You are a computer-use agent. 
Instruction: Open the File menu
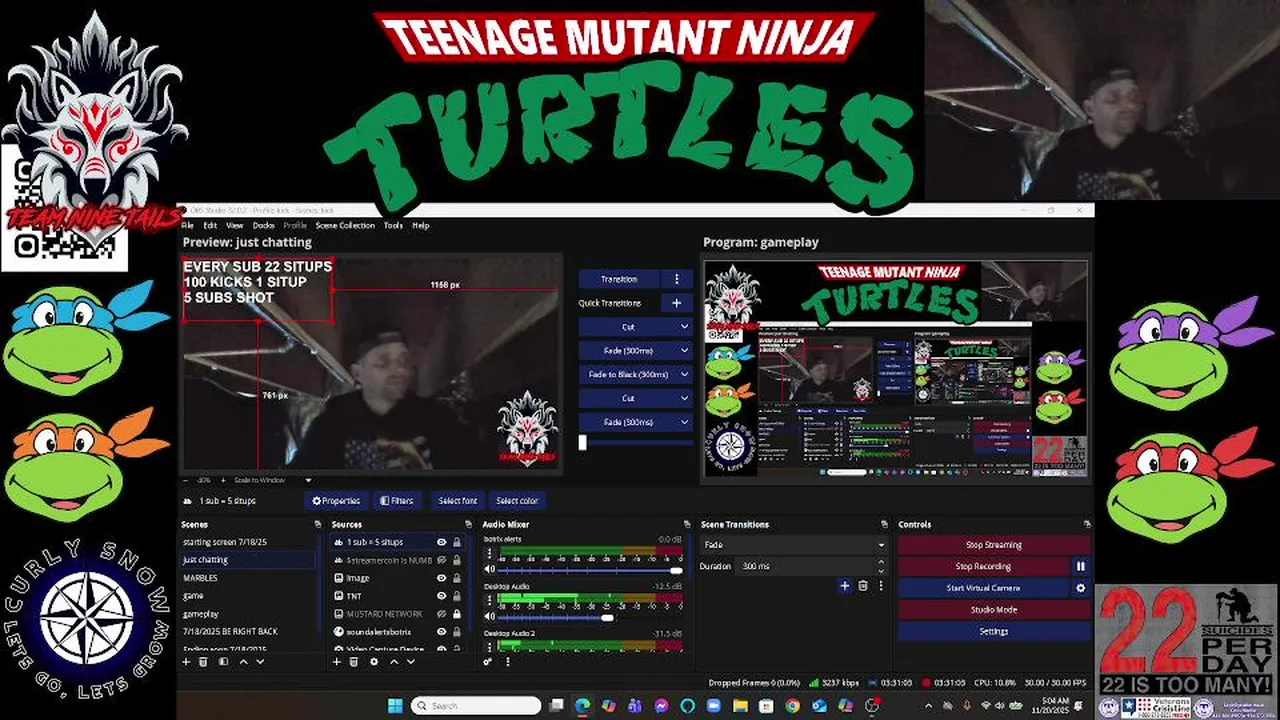coord(187,225)
